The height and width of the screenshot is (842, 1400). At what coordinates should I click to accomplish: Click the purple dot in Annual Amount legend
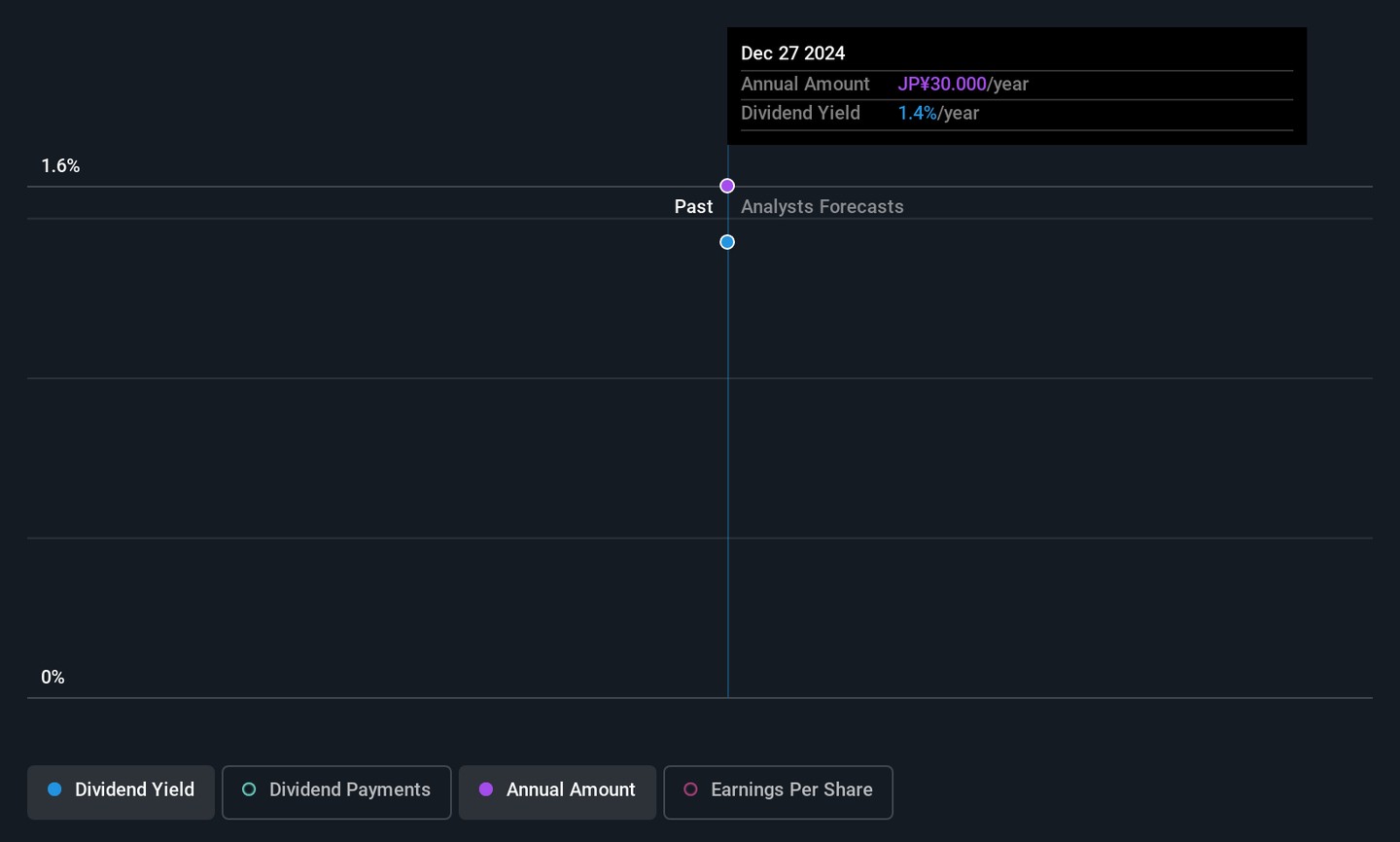[x=486, y=789]
